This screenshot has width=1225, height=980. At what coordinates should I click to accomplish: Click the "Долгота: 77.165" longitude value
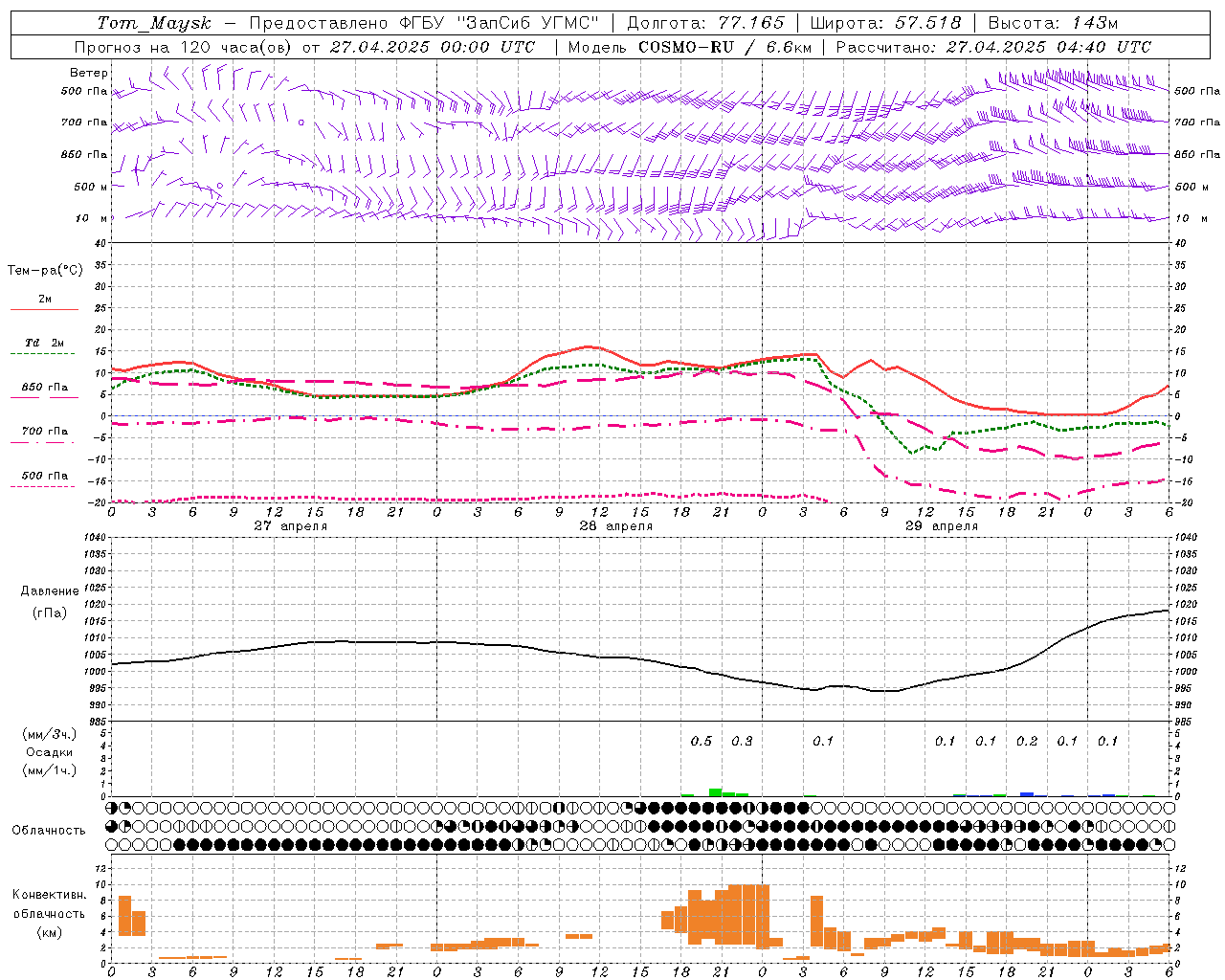tap(705, 23)
